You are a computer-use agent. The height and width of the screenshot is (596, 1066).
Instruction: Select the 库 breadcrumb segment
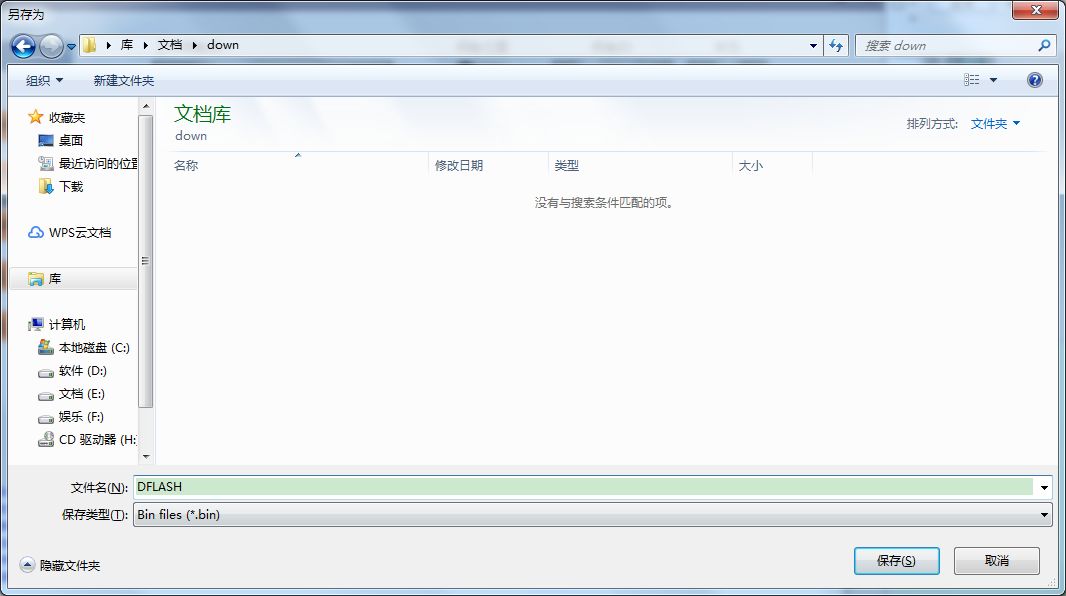tap(127, 45)
